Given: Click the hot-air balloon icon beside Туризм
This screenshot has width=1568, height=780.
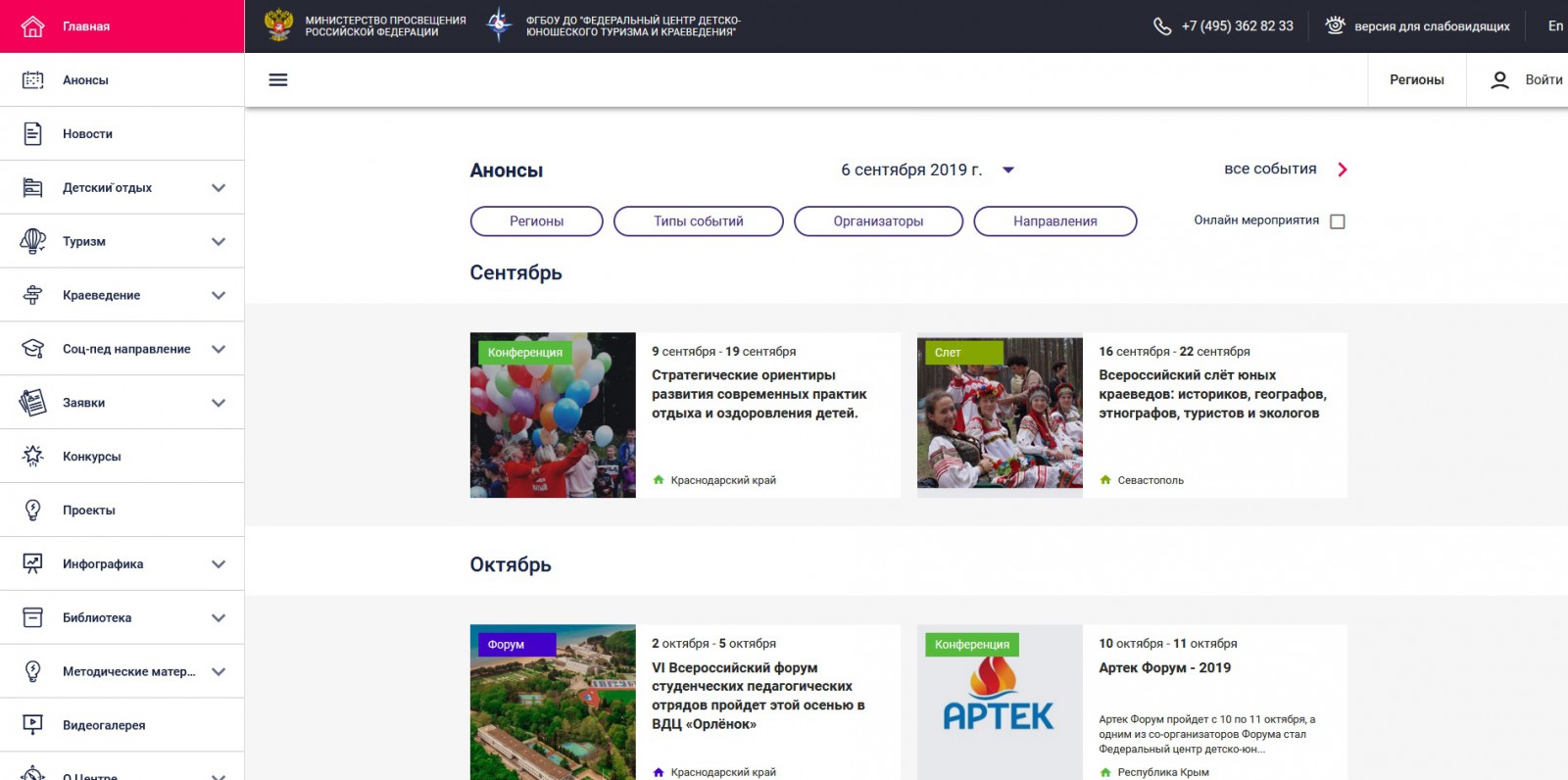Looking at the screenshot, I should pos(32,241).
